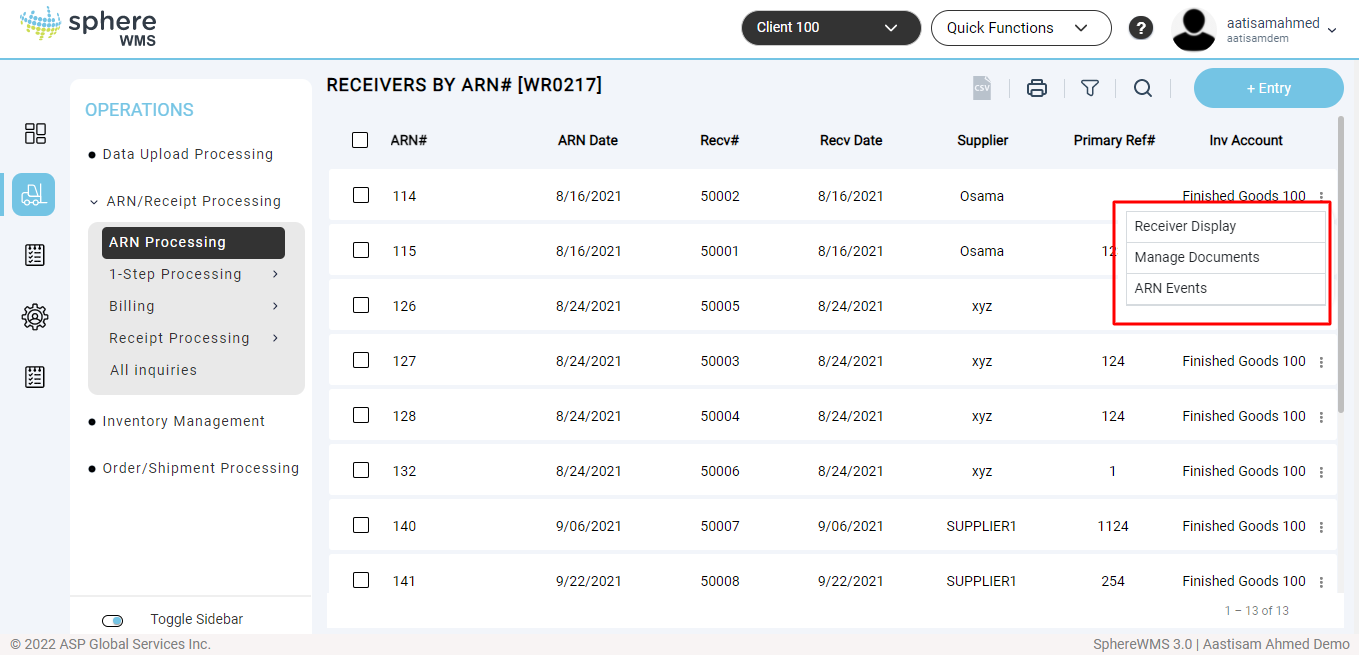
Task: Expand the Quick Functions dropdown
Action: pyautogui.click(x=1020, y=28)
